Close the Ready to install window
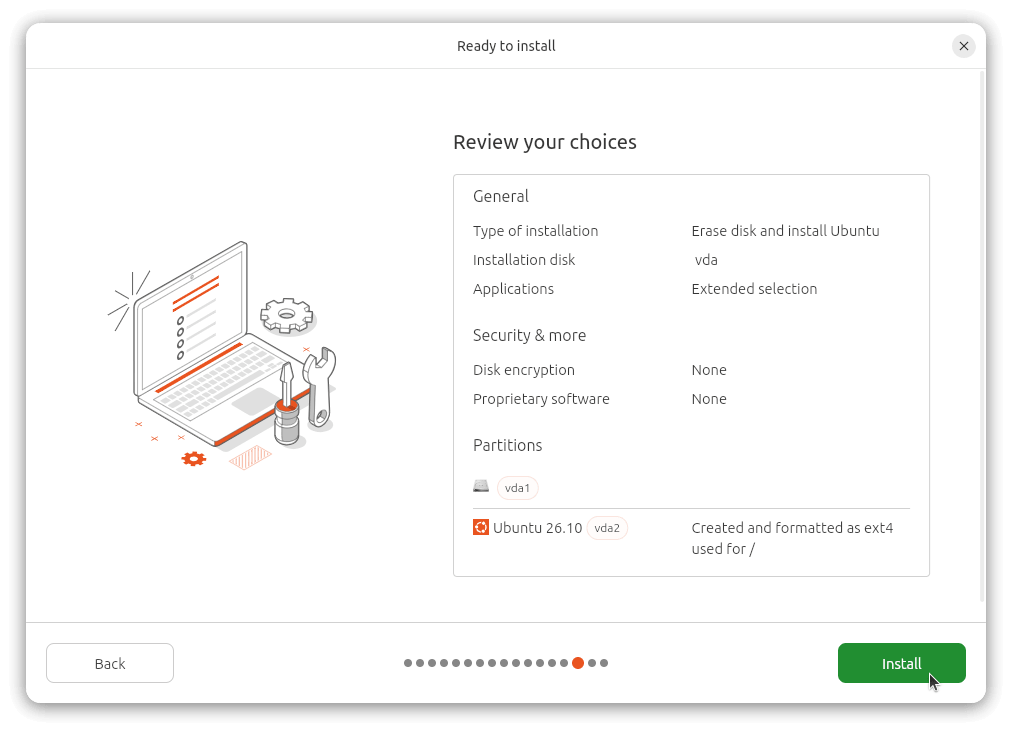Viewport: 1012px width, 732px height. (964, 46)
